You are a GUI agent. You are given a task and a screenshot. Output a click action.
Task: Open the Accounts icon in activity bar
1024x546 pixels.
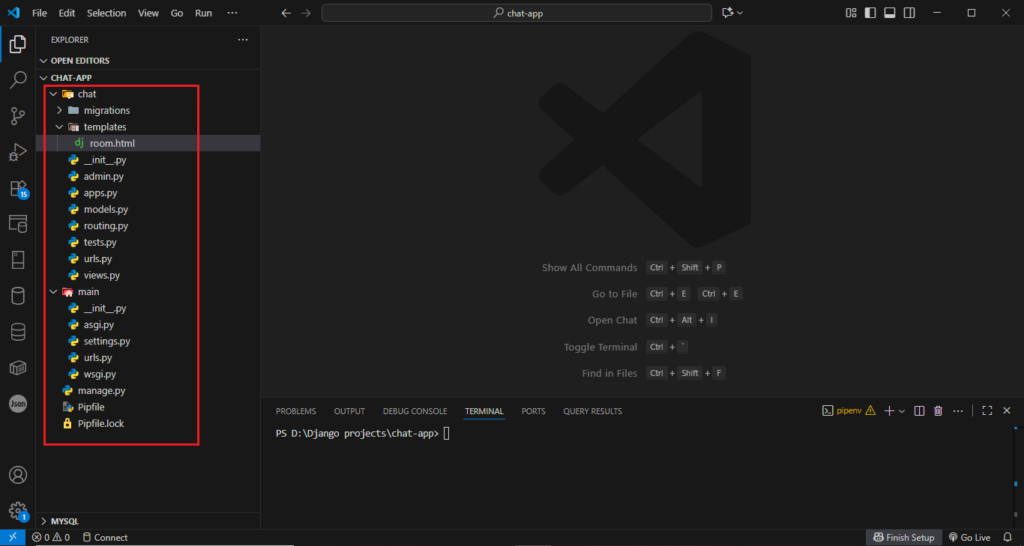[18, 475]
